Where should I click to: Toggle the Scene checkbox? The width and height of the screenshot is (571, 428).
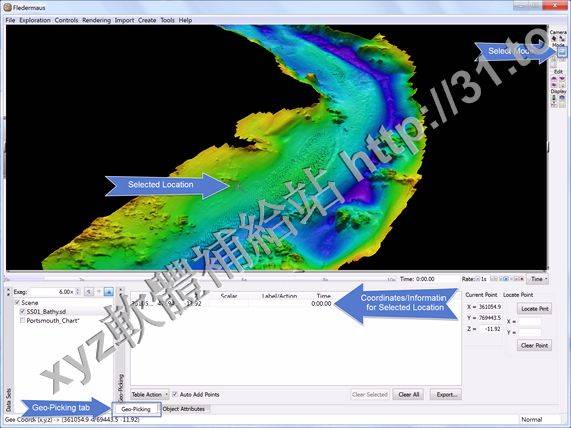tap(17, 303)
